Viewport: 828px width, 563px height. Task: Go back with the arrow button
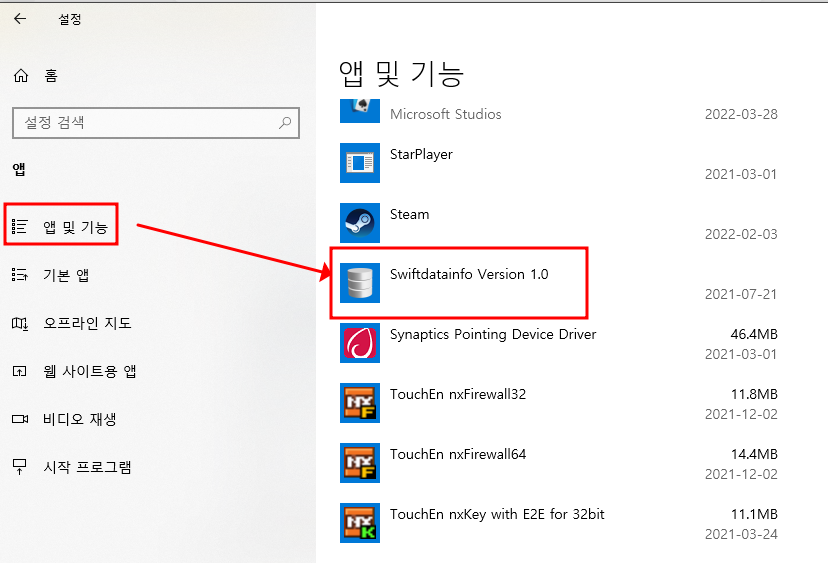(x=20, y=19)
